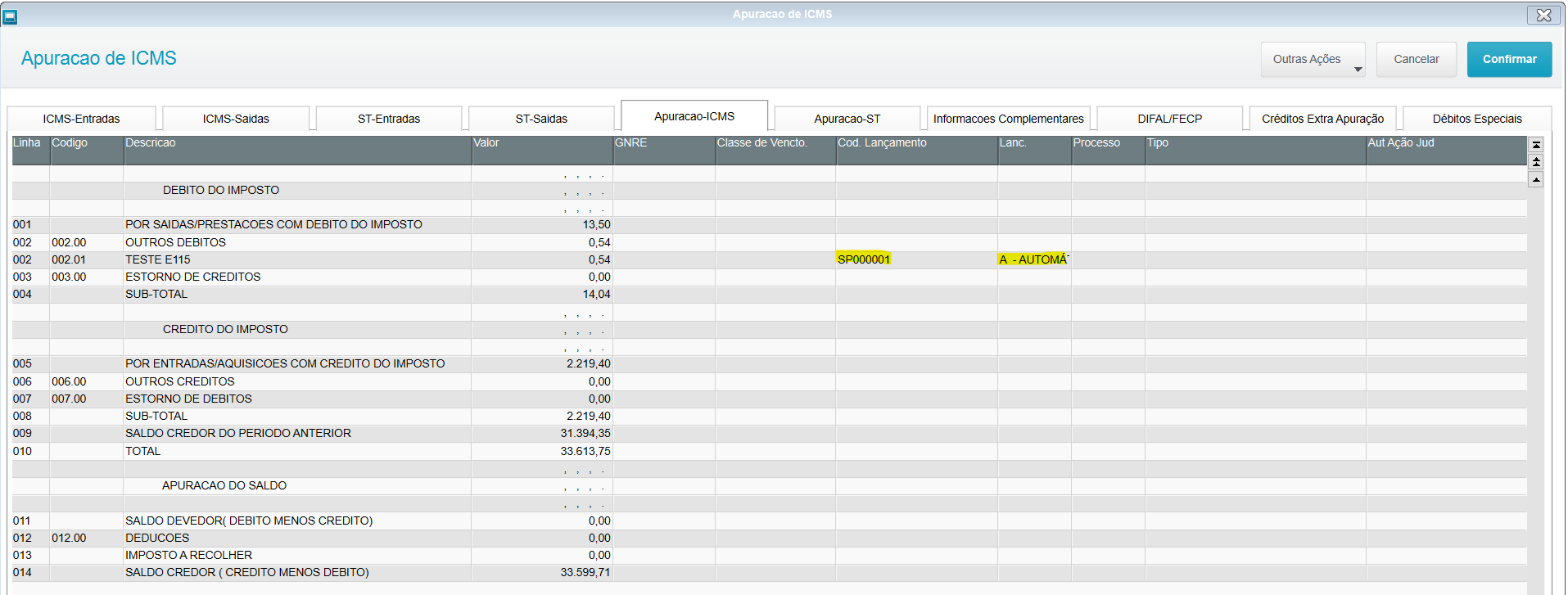The height and width of the screenshot is (595, 1568).
Task: Select the OUTROS DEBITOS row
Action: coord(769,242)
